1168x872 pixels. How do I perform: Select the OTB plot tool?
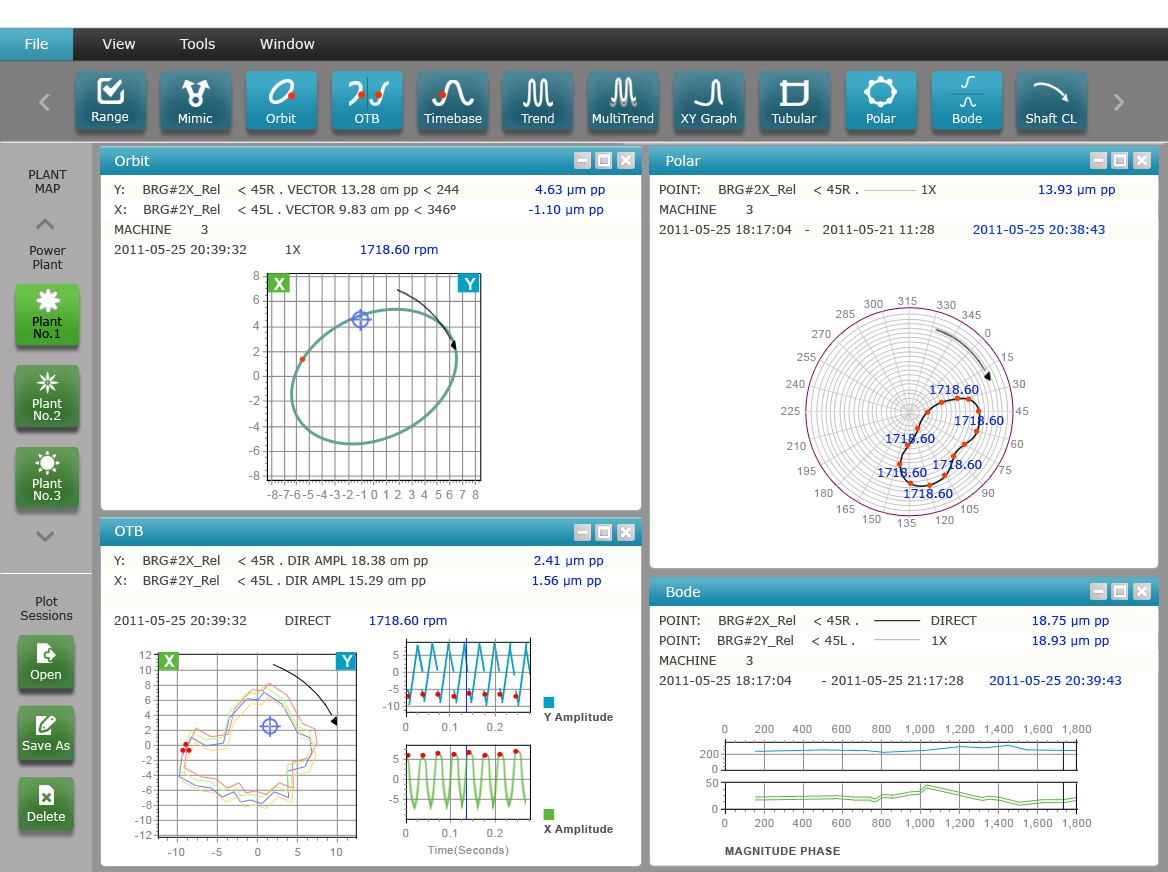(x=366, y=101)
